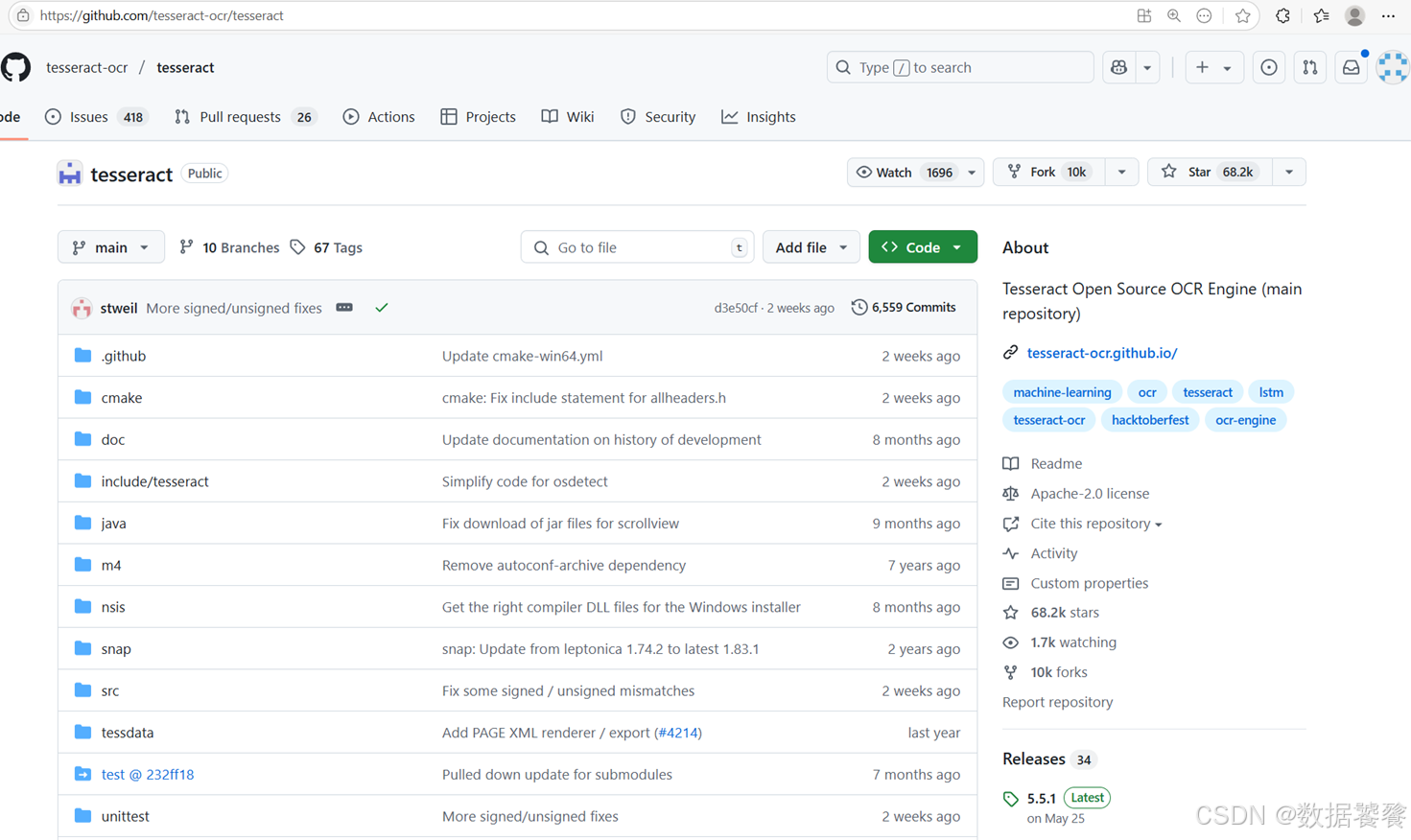The height and width of the screenshot is (840, 1411).
Task: Open the user avatar menu on GitHub
Action: point(1393,67)
